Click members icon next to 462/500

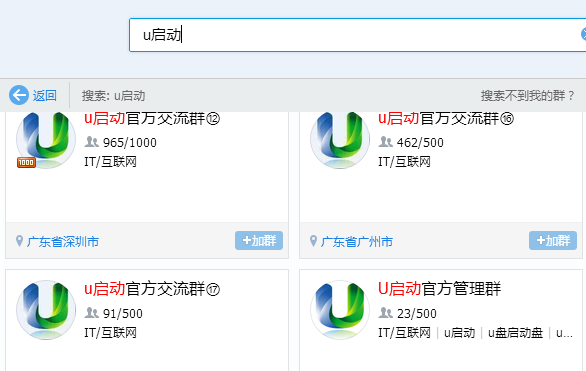[x=385, y=142]
